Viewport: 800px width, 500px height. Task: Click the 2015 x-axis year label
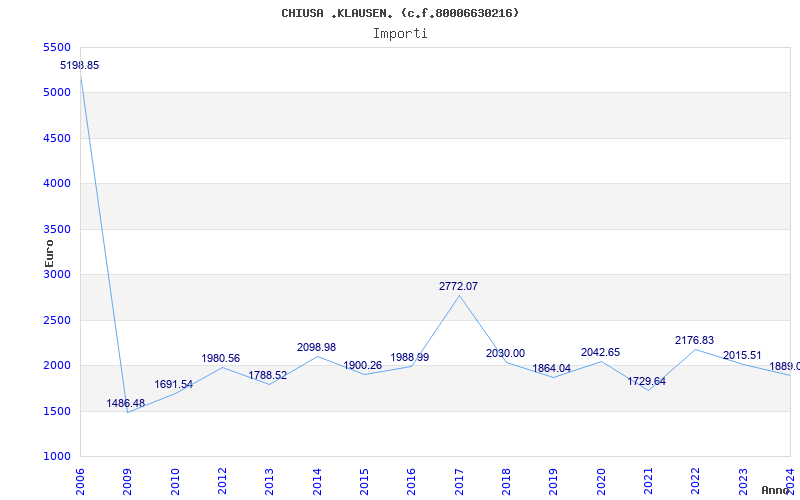click(x=364, y=481)
